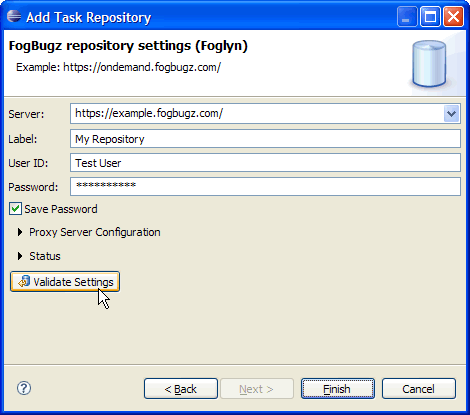Viewport: 470px width, 415px height.
Task: Minimize the Add Task Repository window
Action: tap(407, 17)
